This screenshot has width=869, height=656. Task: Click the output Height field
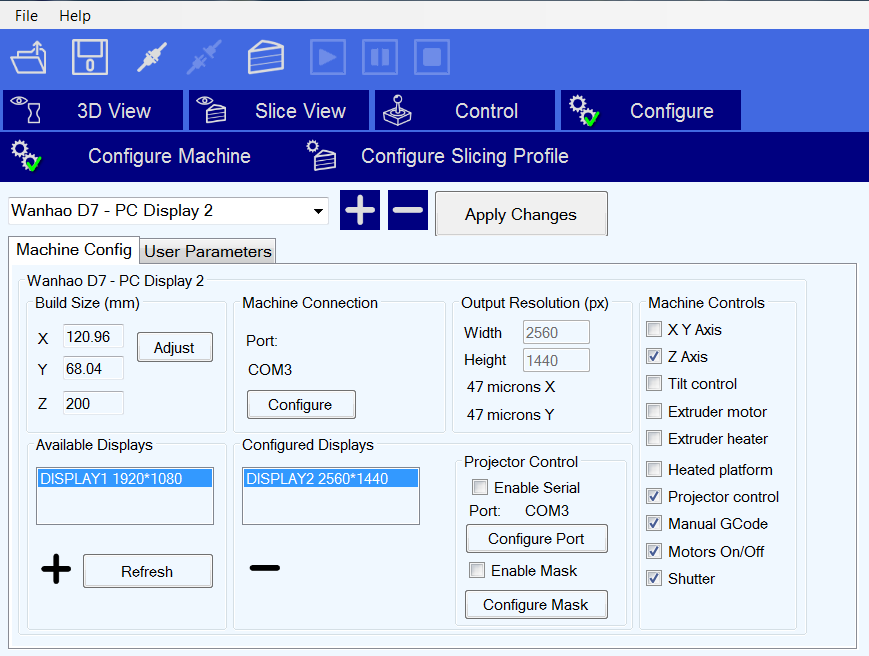click(556, 361)
